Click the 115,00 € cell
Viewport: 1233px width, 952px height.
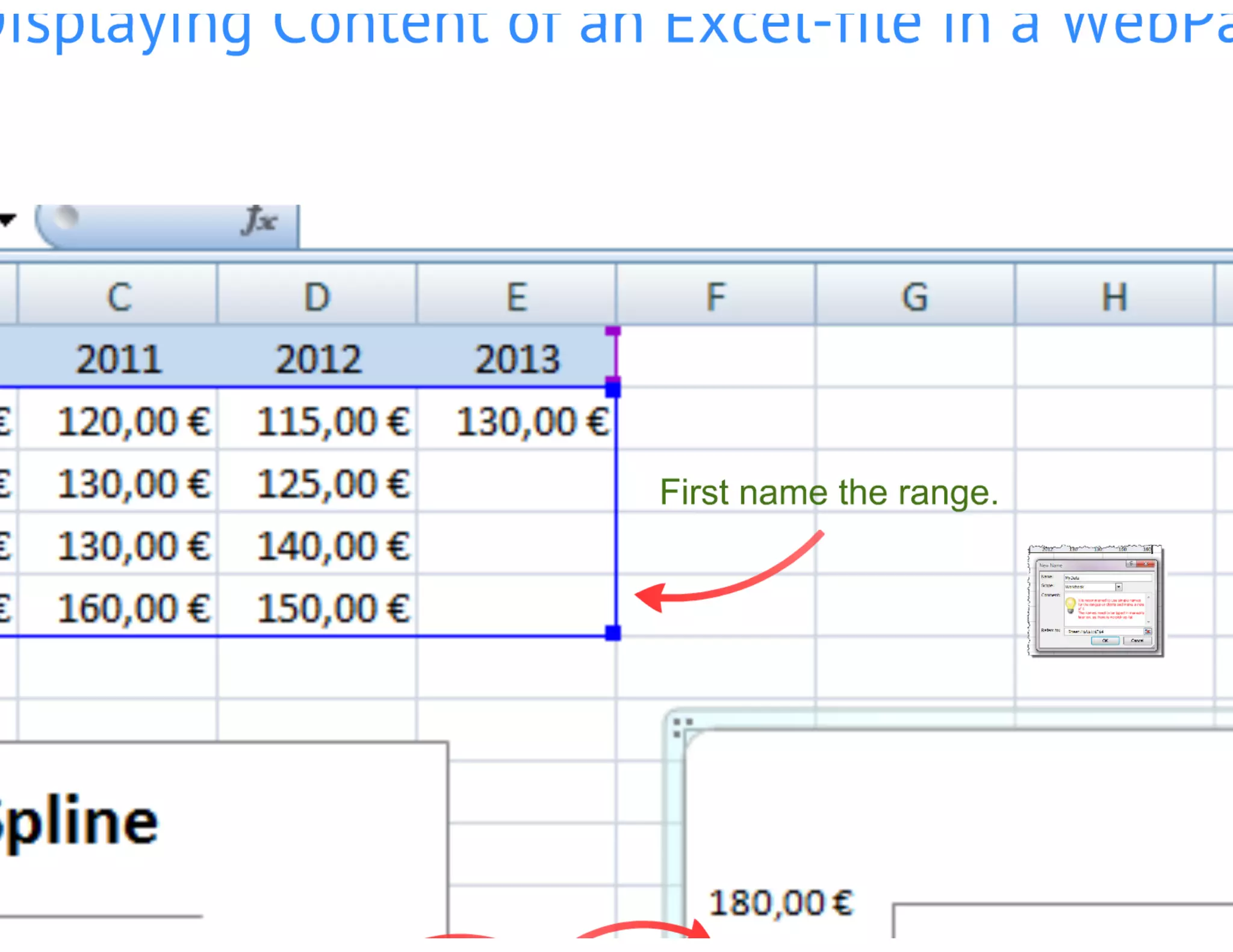coord(317,421)
